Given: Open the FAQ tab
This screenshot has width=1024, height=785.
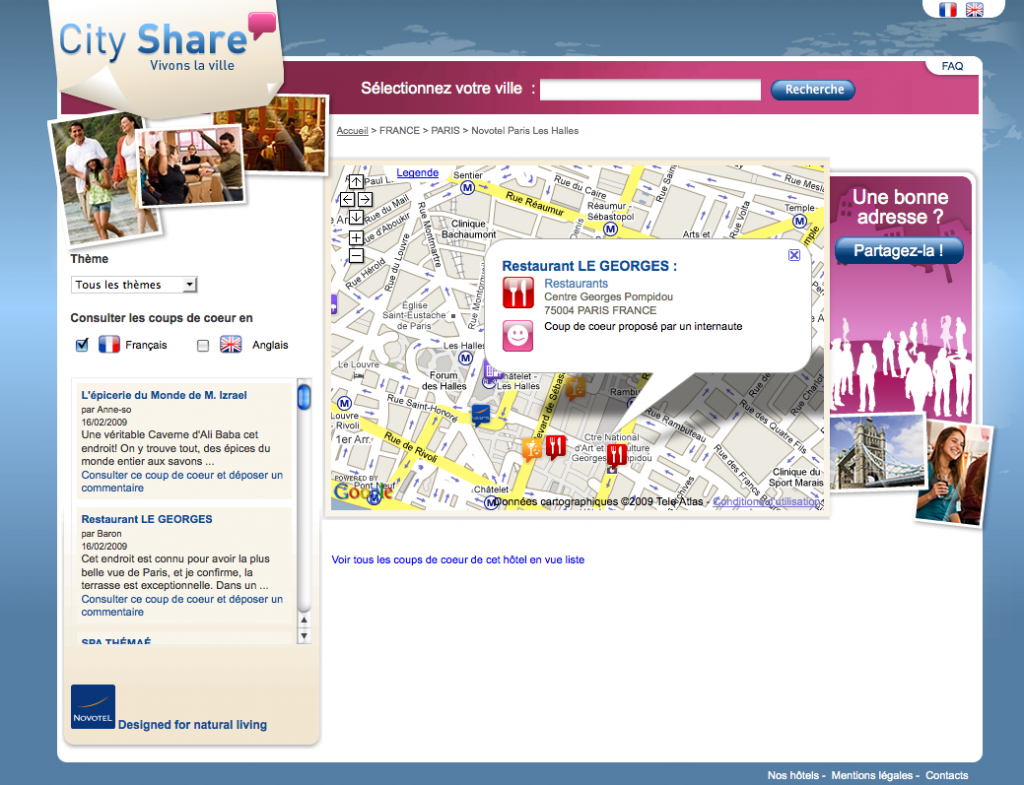Looking at the screenshot, I should 952,66.
